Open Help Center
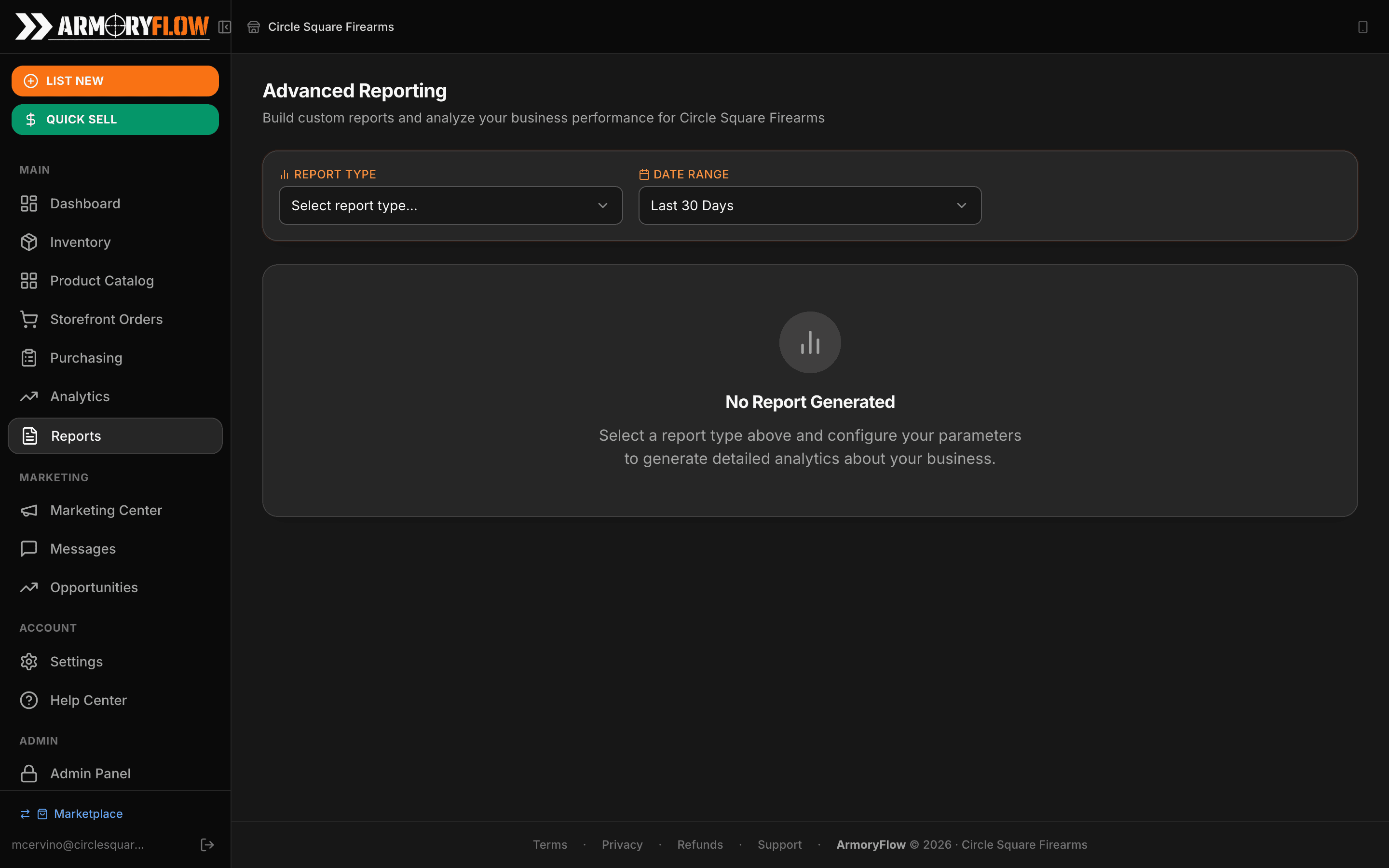The image size is (1389, 868). (115, 700)
